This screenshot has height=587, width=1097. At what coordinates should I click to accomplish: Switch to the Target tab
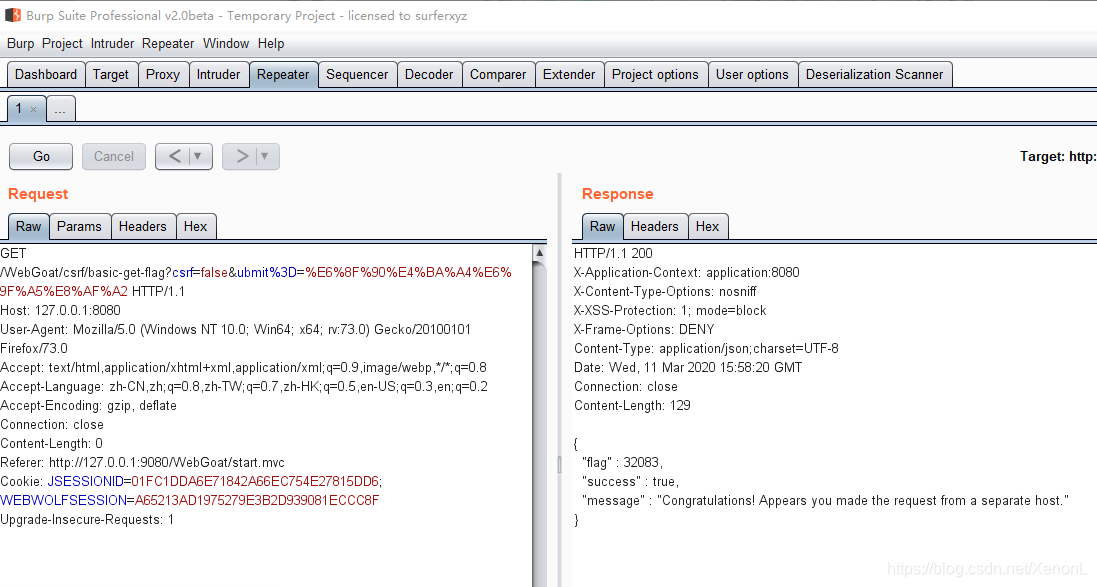(x=111, y=74)
